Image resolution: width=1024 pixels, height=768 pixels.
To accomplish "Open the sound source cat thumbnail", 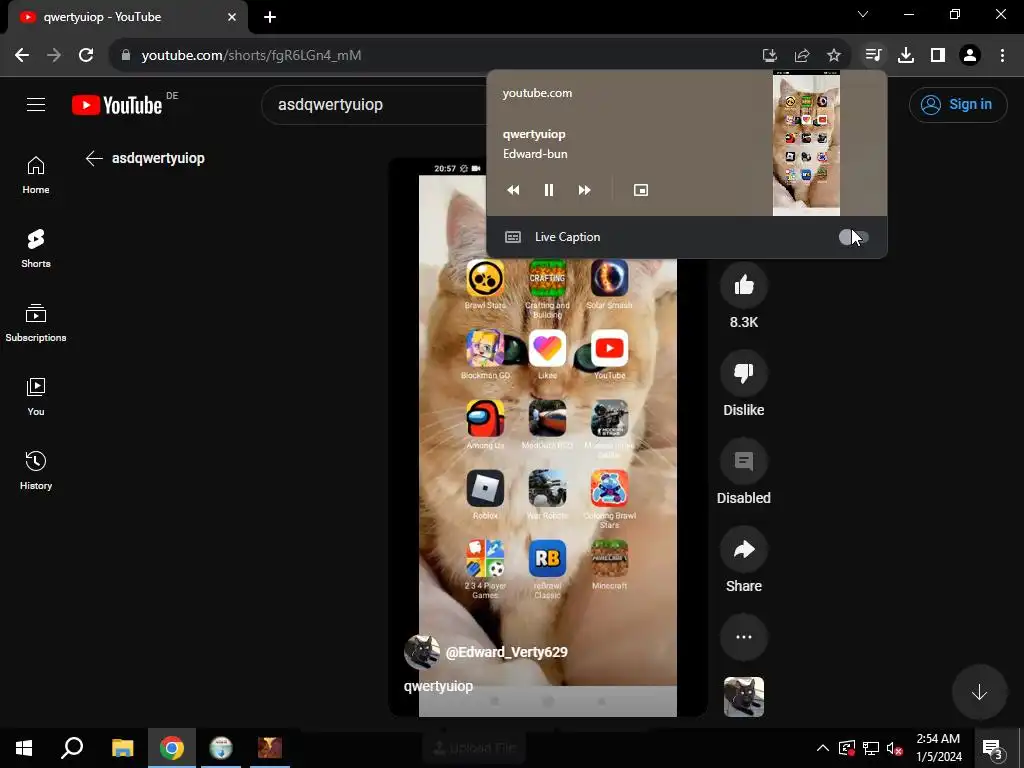I will coord(744,697).
